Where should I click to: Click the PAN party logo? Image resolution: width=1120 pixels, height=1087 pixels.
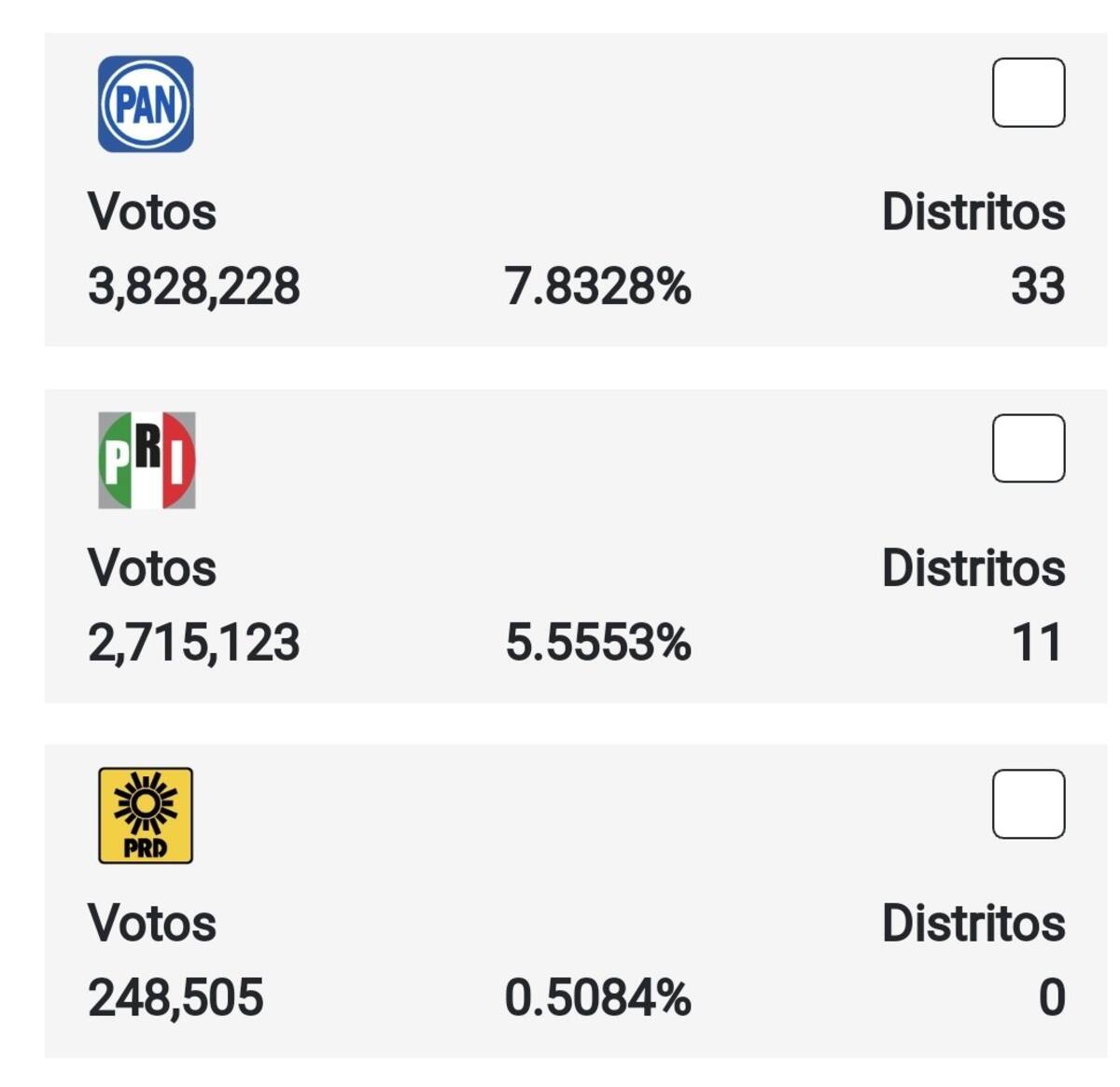click(146, 104)
